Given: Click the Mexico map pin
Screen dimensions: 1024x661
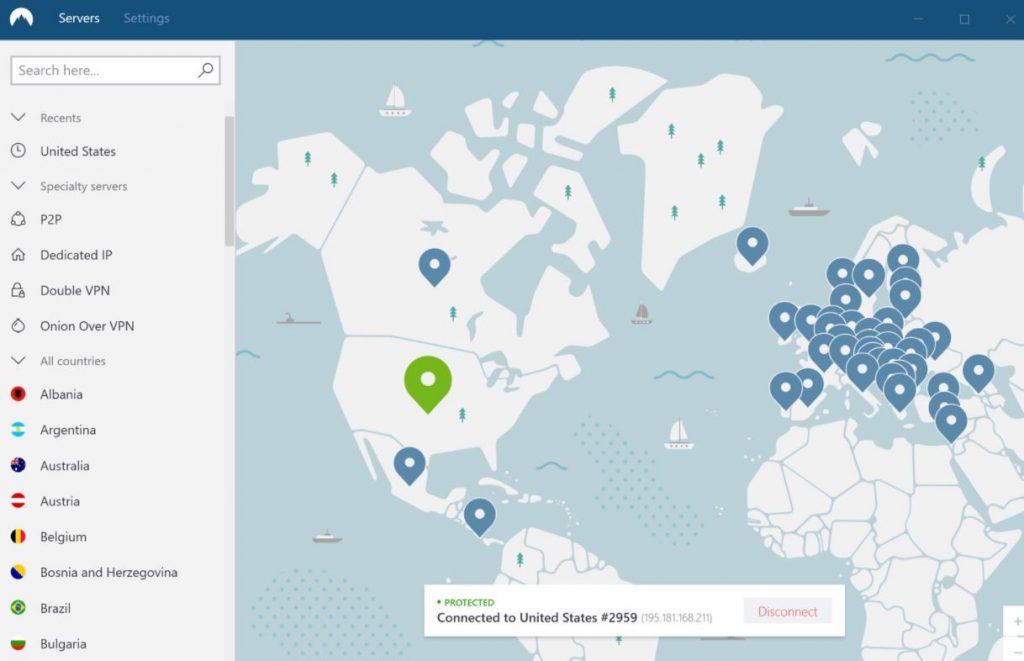Looking at the screenshot, I should click(409, 465).
